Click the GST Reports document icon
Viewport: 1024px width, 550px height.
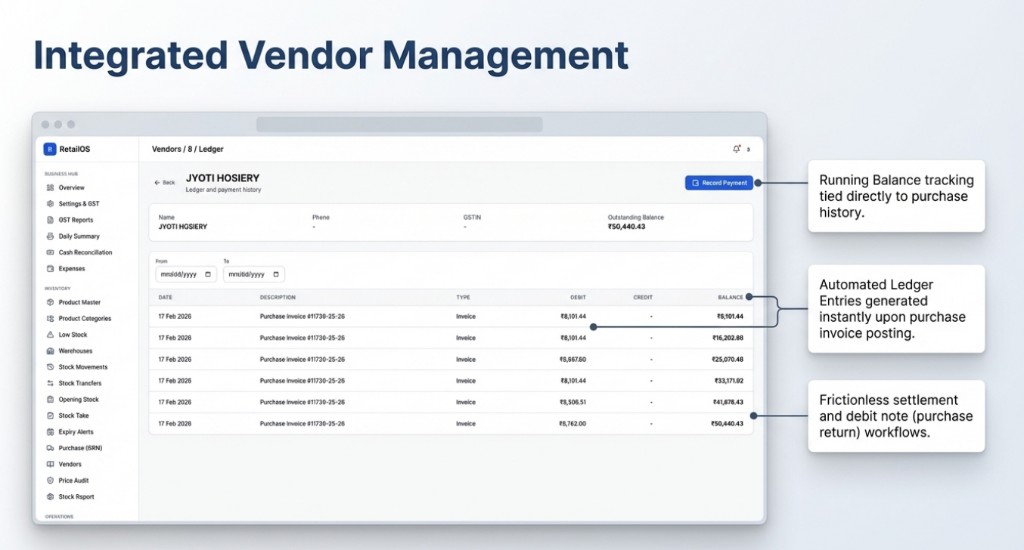point(50,220)
